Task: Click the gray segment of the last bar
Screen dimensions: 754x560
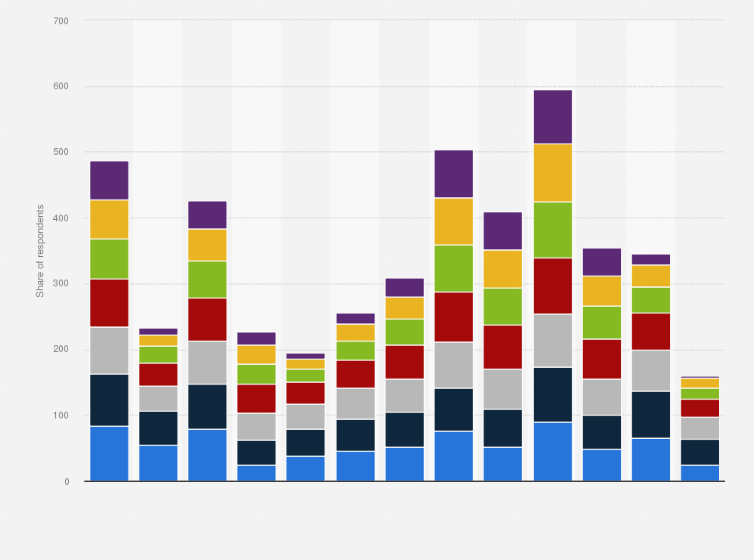Action: coord(700,428)
